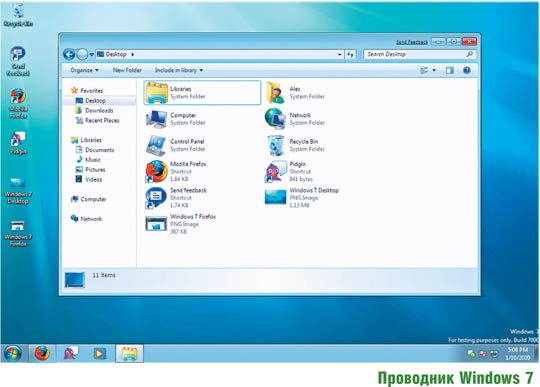Image resolution: width=540 pixels, height=387 pixels.
Task: Open the Include in library dropdown
Action: pos(179,70)
